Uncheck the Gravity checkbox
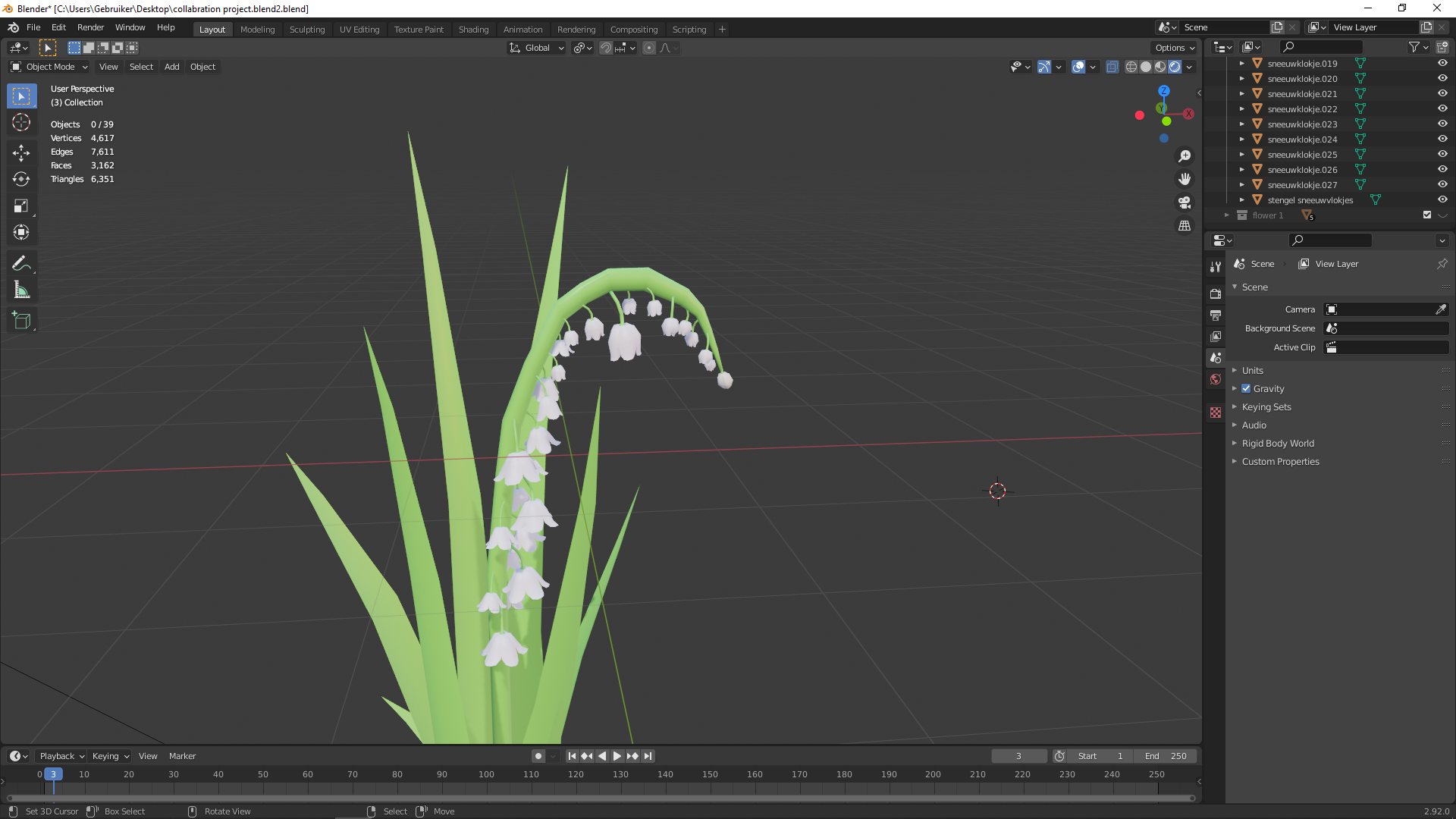This screenshot has height=819, width=1456. coord(1246,388)
